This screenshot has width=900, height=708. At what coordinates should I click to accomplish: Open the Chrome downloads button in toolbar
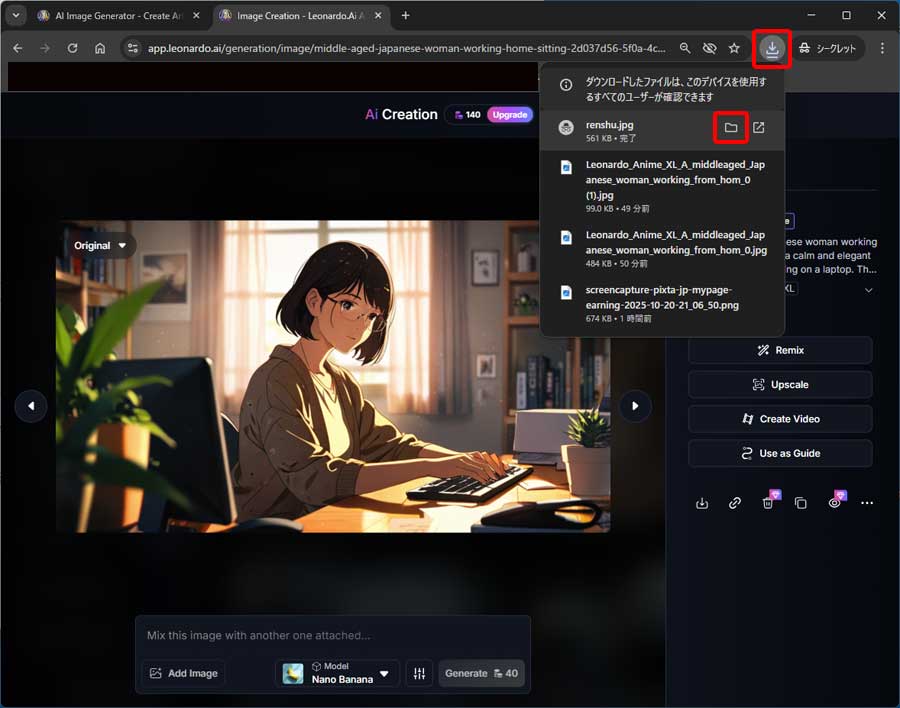coord(772,48)
